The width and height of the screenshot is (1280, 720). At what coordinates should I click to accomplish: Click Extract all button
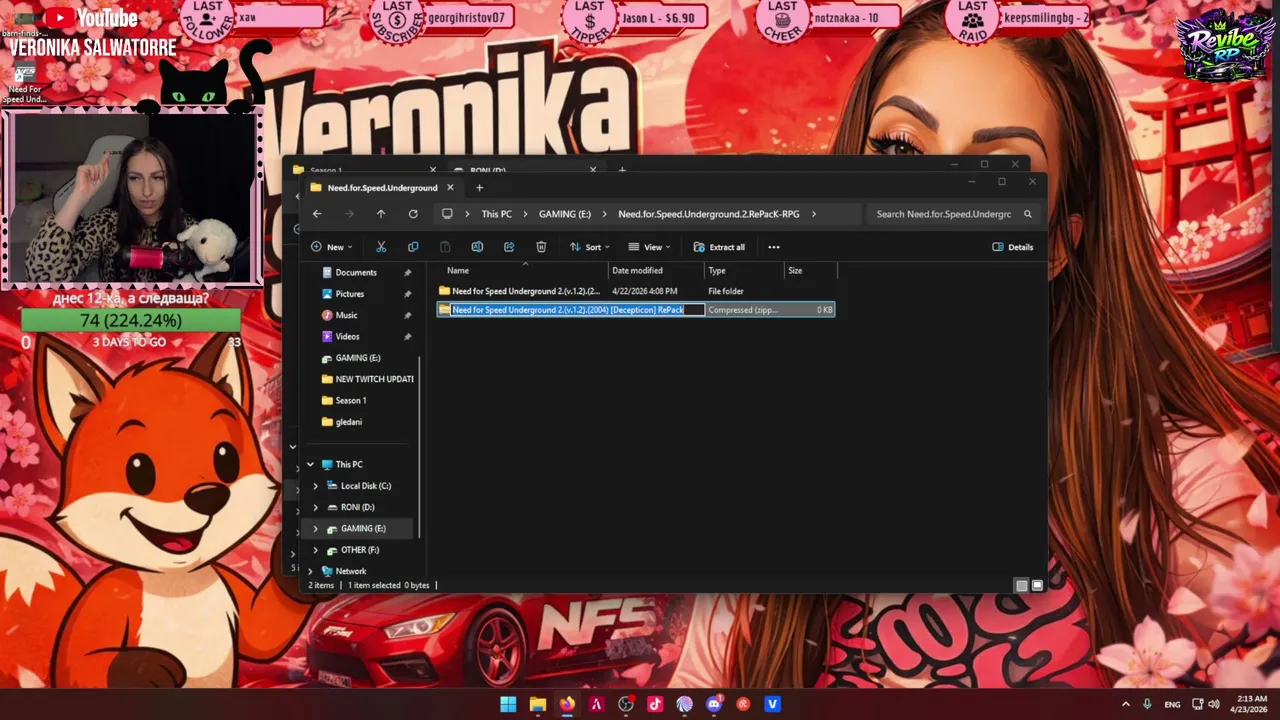click(719, 247)
